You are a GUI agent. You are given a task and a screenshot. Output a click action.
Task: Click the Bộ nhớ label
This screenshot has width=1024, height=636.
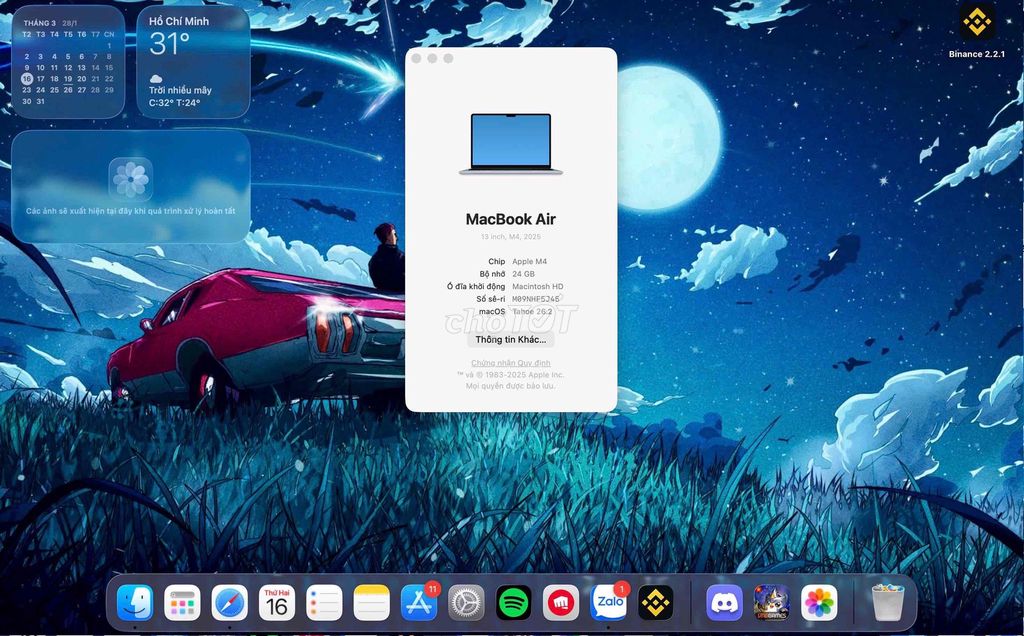(492, 274)
